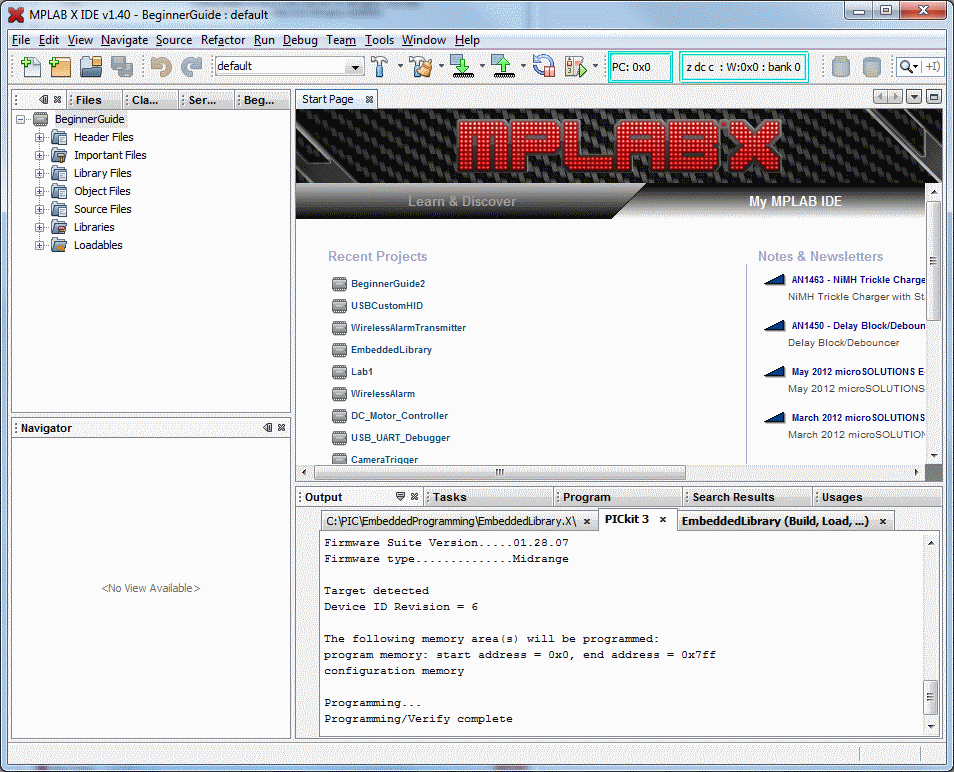
Task: Click the Start Page vertical scrollbar thumb
Action: [933, 260]
